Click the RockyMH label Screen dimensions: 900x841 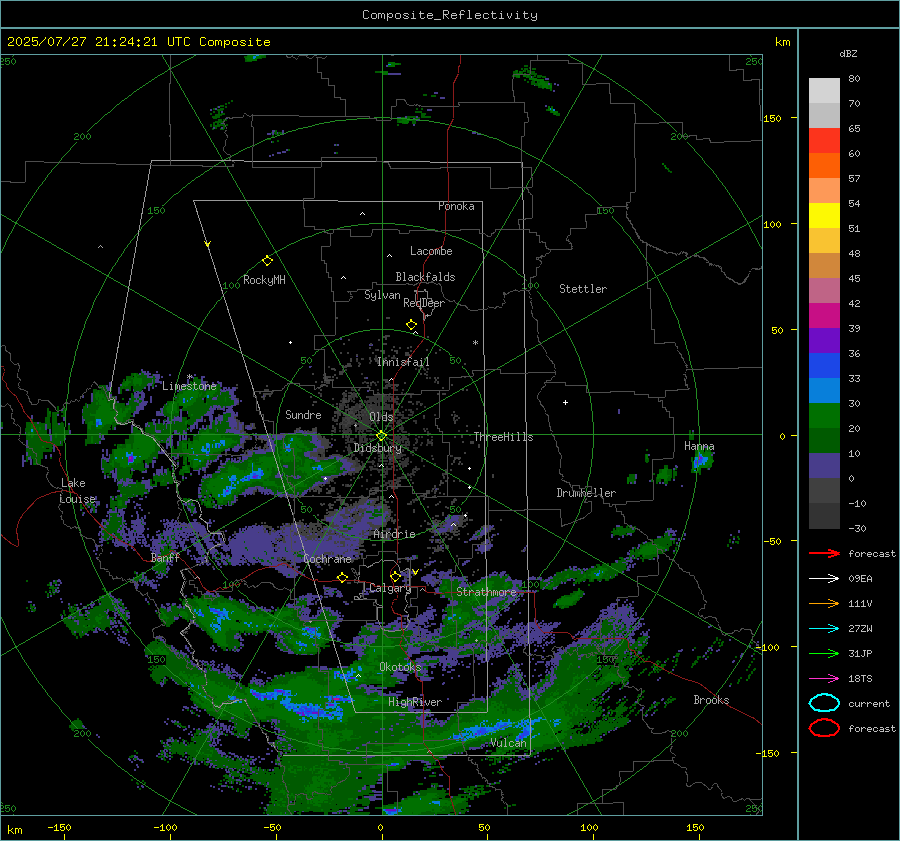(264, 280)
